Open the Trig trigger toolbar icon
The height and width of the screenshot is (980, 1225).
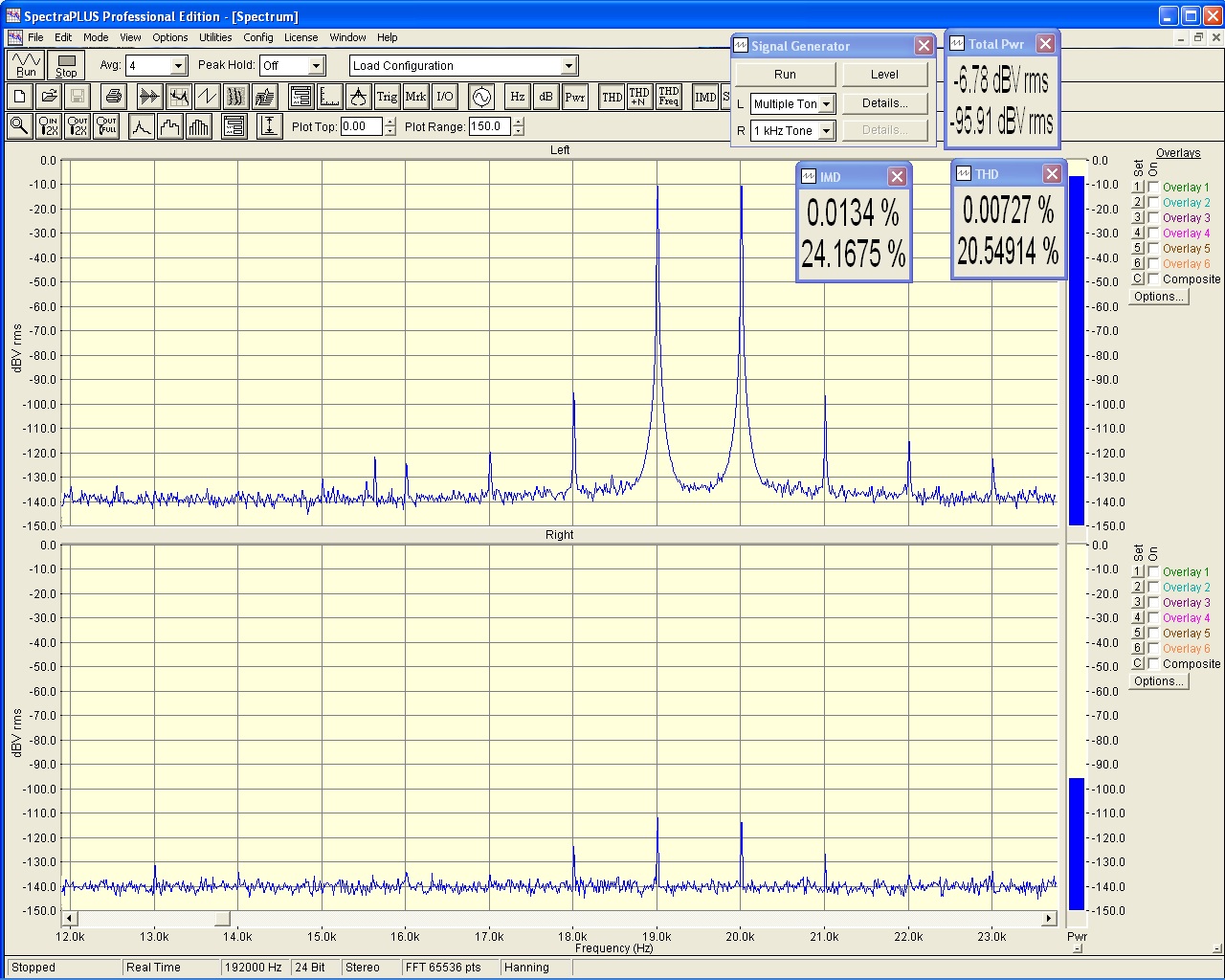(x=387, y=97)
